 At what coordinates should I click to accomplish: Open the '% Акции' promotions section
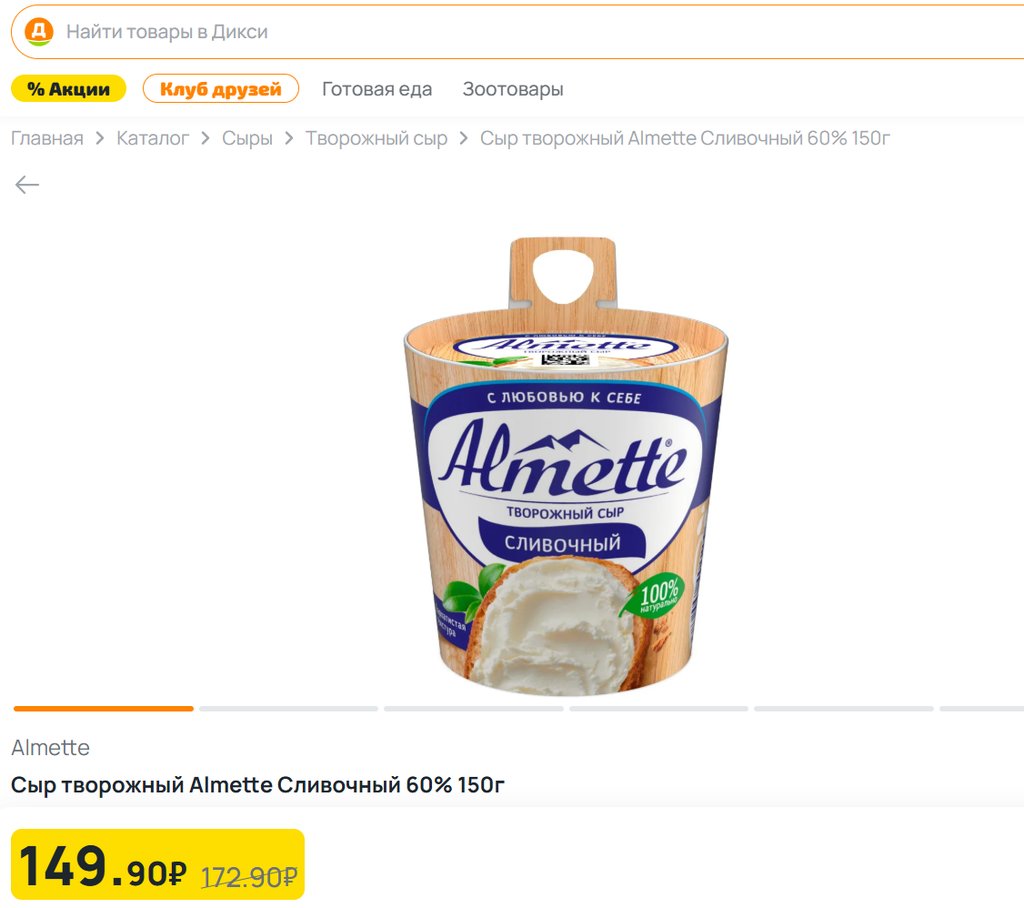point(68,89)
